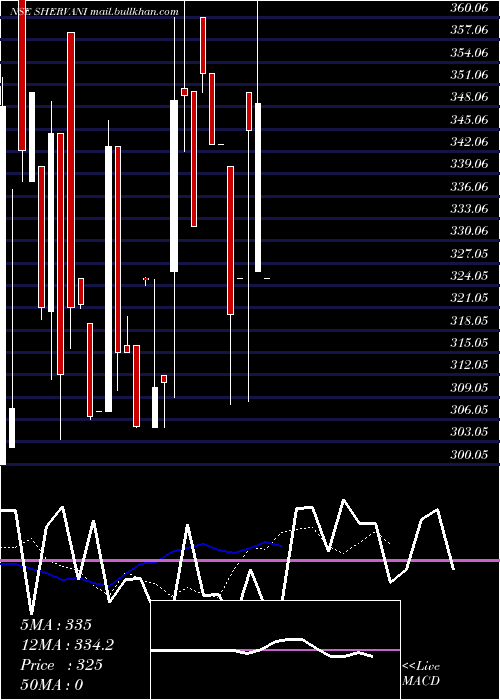Click the 357.06 price axis label
Screen dimensions: 500x700
click(x=468, y=29)
